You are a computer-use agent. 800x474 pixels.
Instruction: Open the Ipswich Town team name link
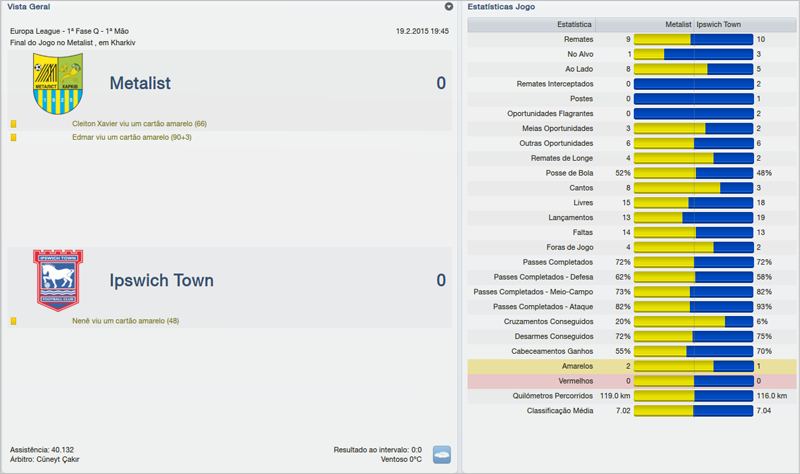tap(161, 281)
